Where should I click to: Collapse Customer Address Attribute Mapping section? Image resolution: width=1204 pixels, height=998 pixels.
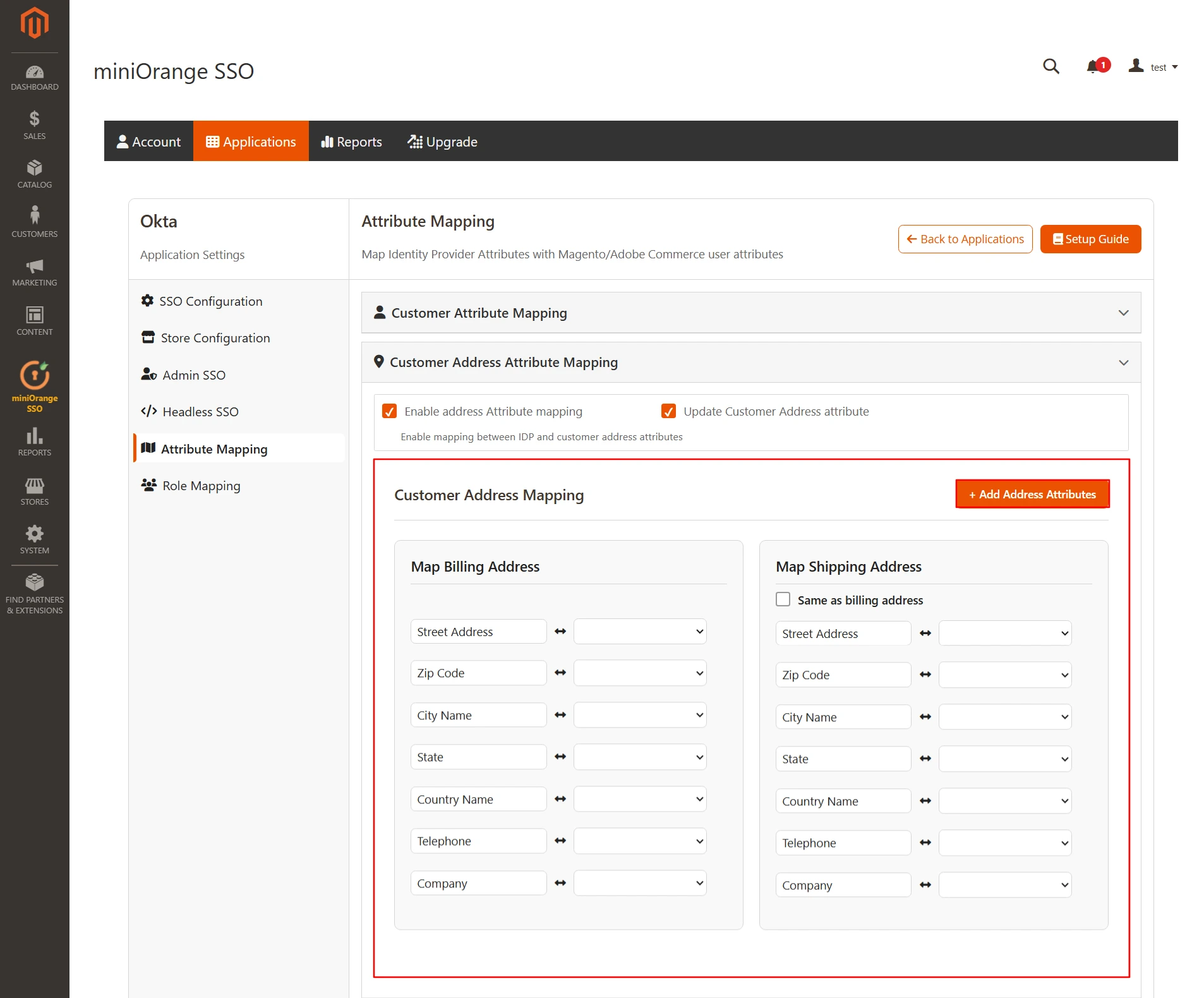pyautogui.click(x=1123, y=363)
